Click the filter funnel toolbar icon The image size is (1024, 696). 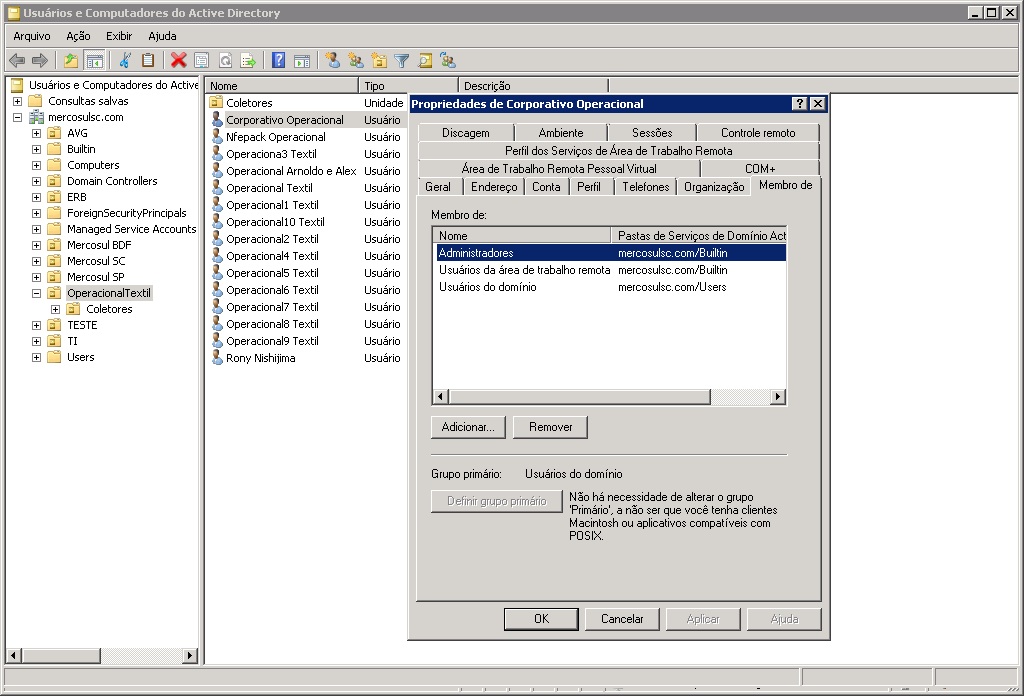tap(402, 61)
